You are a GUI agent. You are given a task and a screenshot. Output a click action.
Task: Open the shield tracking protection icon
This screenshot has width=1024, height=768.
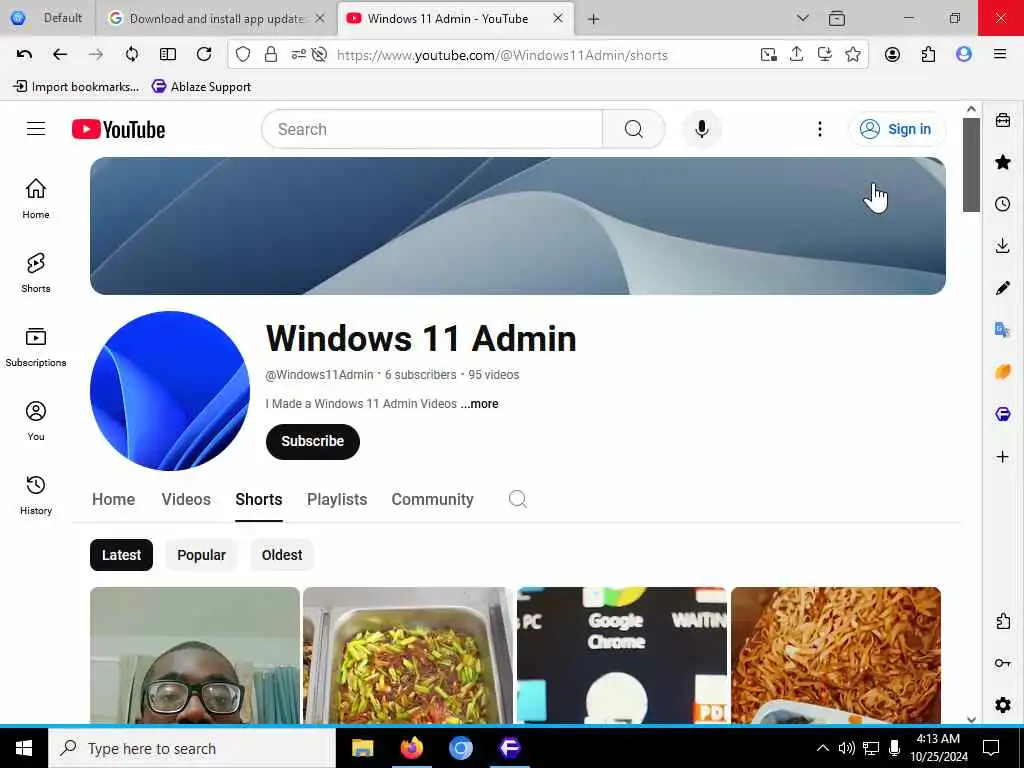tap(243, 54)
